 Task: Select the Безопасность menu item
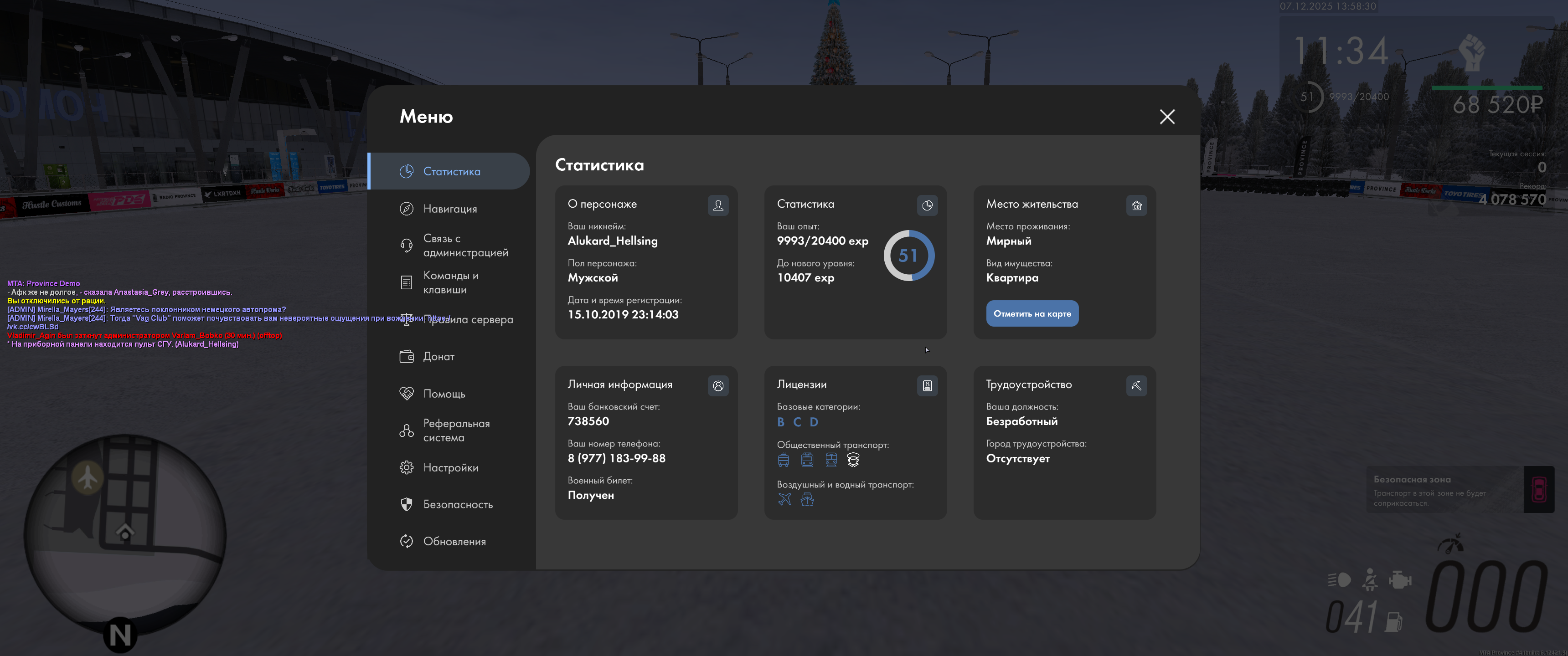[x=457, y=504]
